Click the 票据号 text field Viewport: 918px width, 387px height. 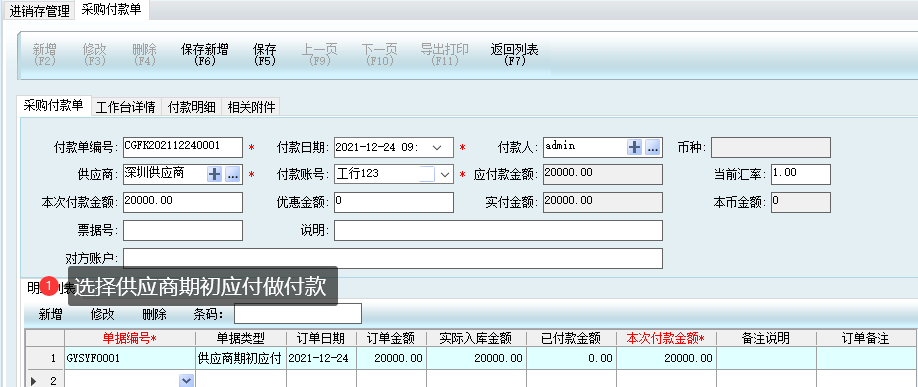click(x=183, y=230)
